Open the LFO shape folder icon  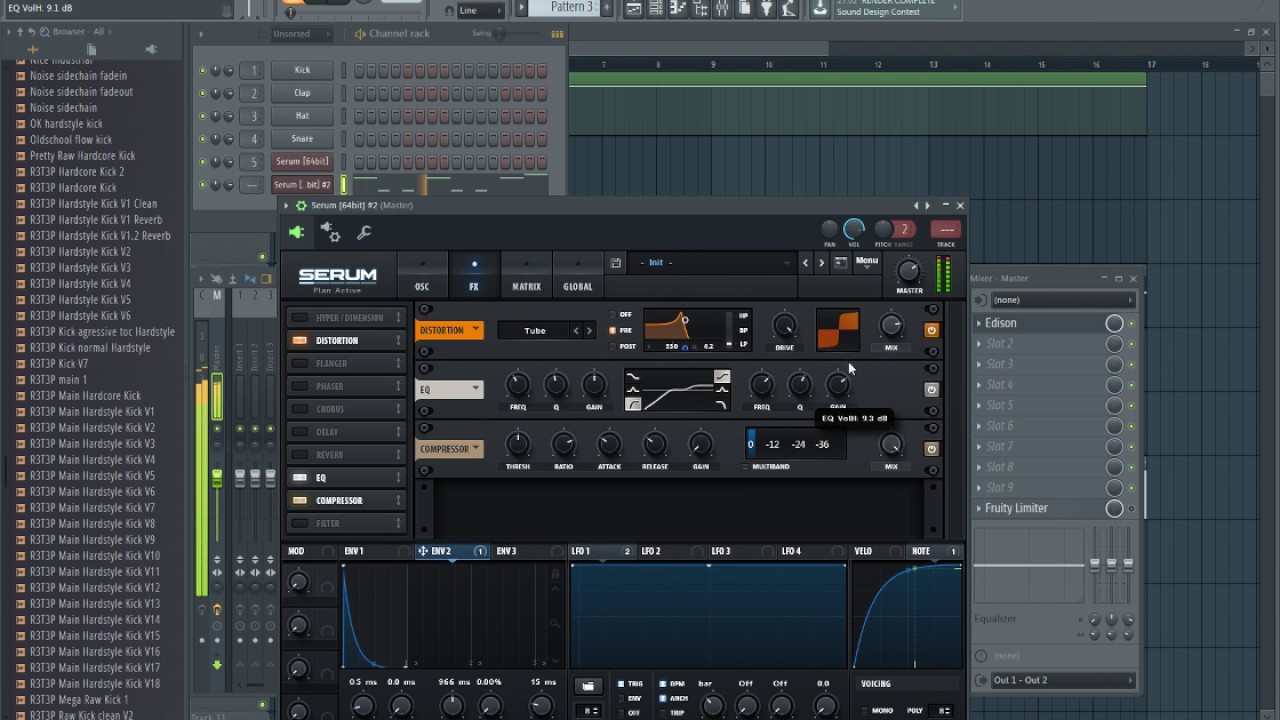pos(588,685)
